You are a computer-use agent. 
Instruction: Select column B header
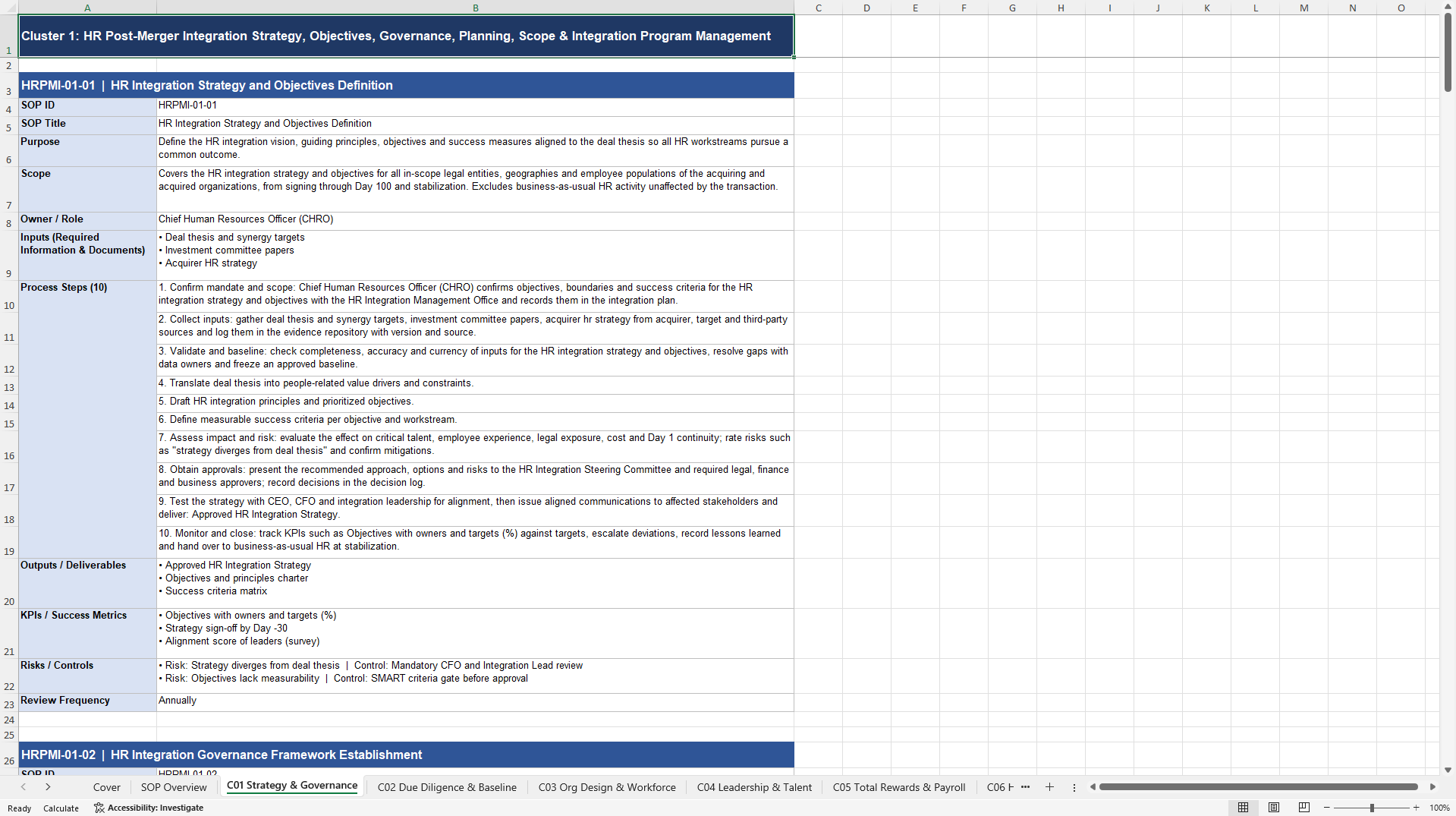point(475,8)
